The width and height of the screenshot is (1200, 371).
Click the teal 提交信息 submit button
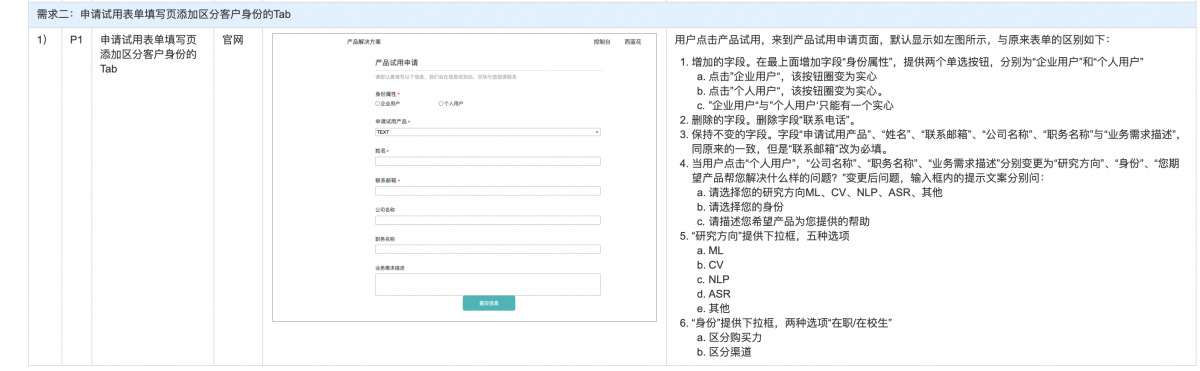(488, 304)
